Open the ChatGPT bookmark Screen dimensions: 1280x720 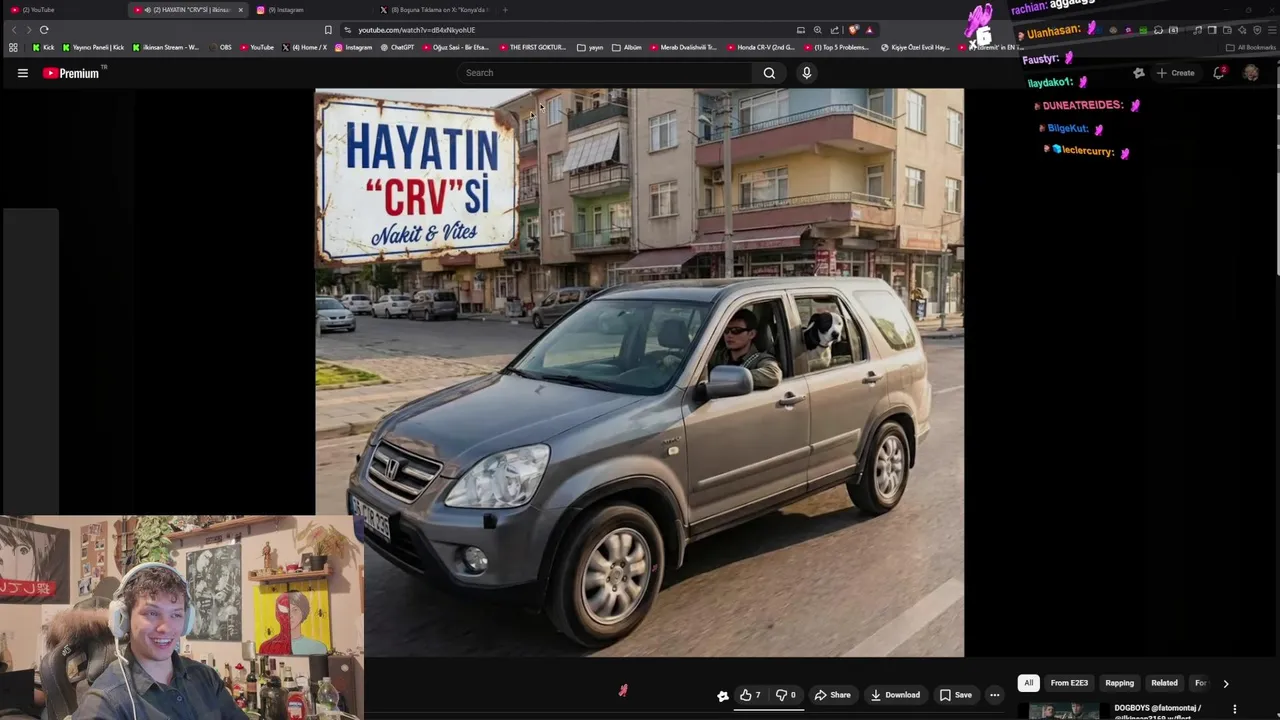(397, 47)
